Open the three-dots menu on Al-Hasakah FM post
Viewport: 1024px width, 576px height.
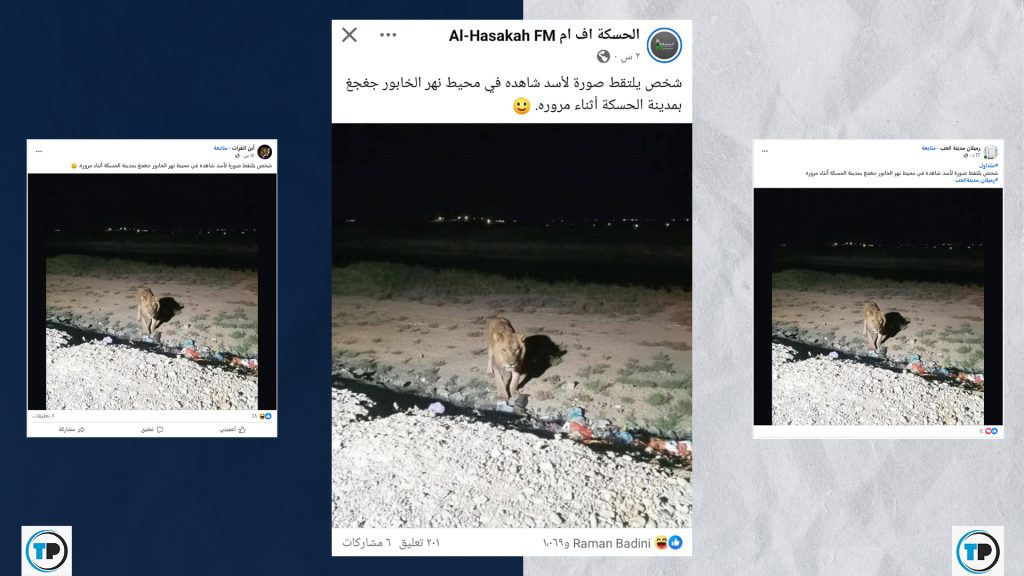point(388,35)
